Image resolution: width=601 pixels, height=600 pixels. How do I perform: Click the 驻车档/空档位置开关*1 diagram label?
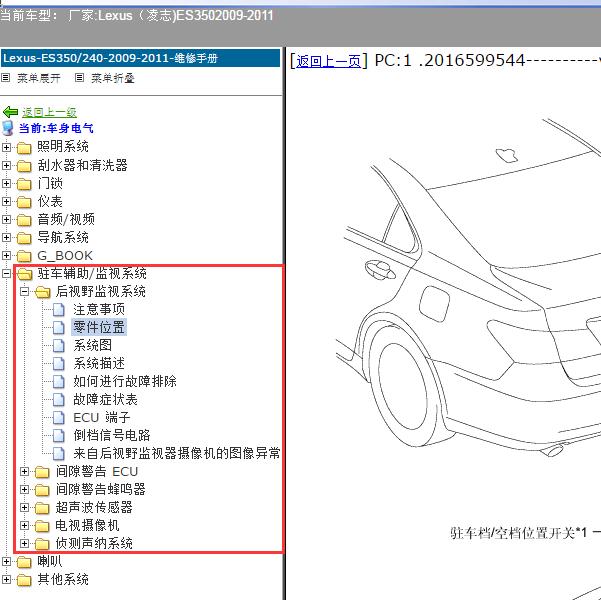point(519,533)
